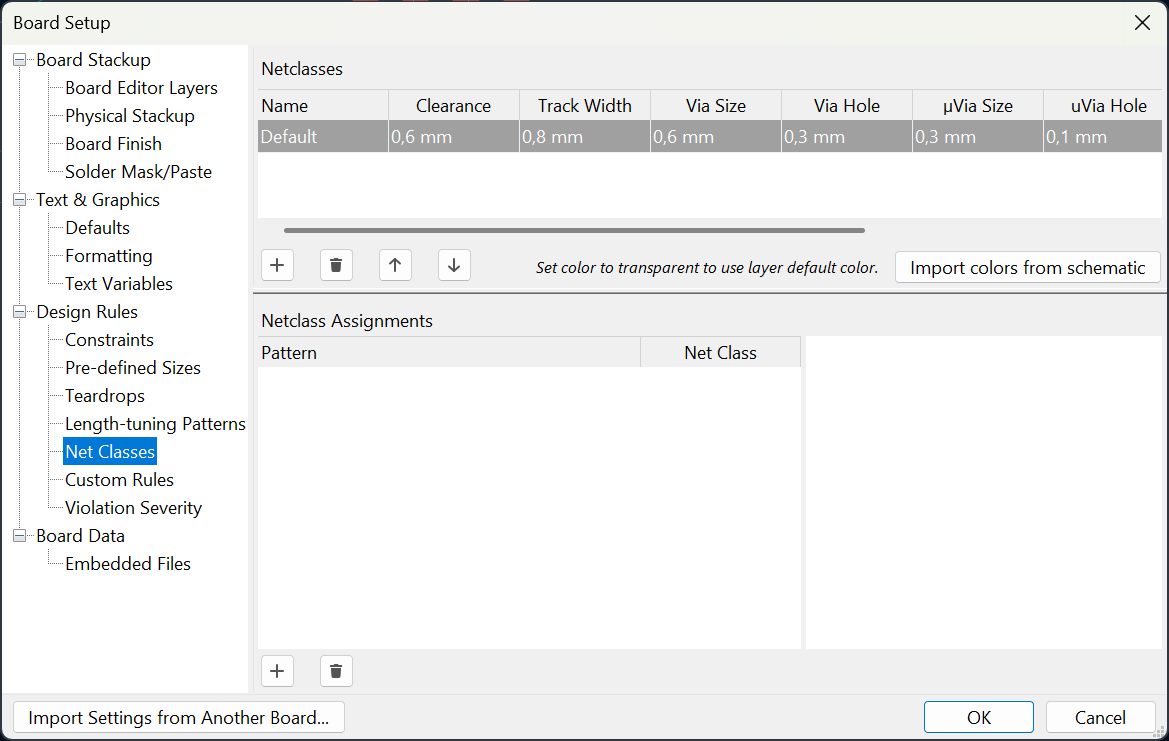Collapse the Board Data tree node
The height and width of the screenshot is (741, 1169).
pyautogui.click(x=19, y=536)
